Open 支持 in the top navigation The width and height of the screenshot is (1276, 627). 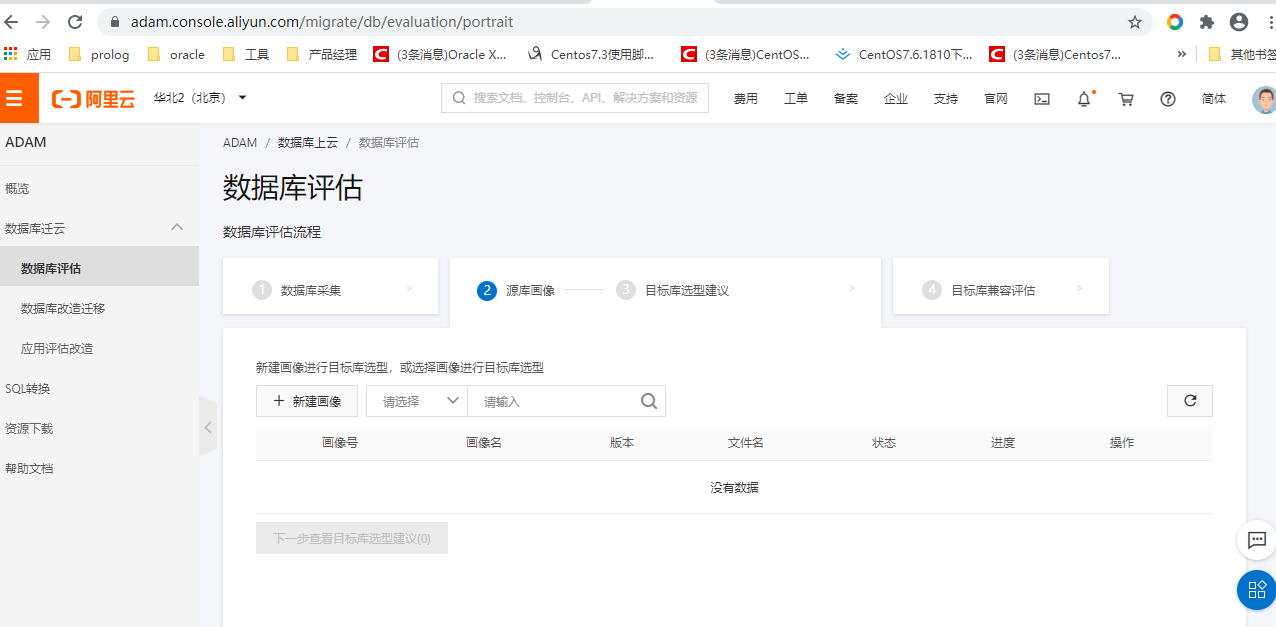[946, 99]
